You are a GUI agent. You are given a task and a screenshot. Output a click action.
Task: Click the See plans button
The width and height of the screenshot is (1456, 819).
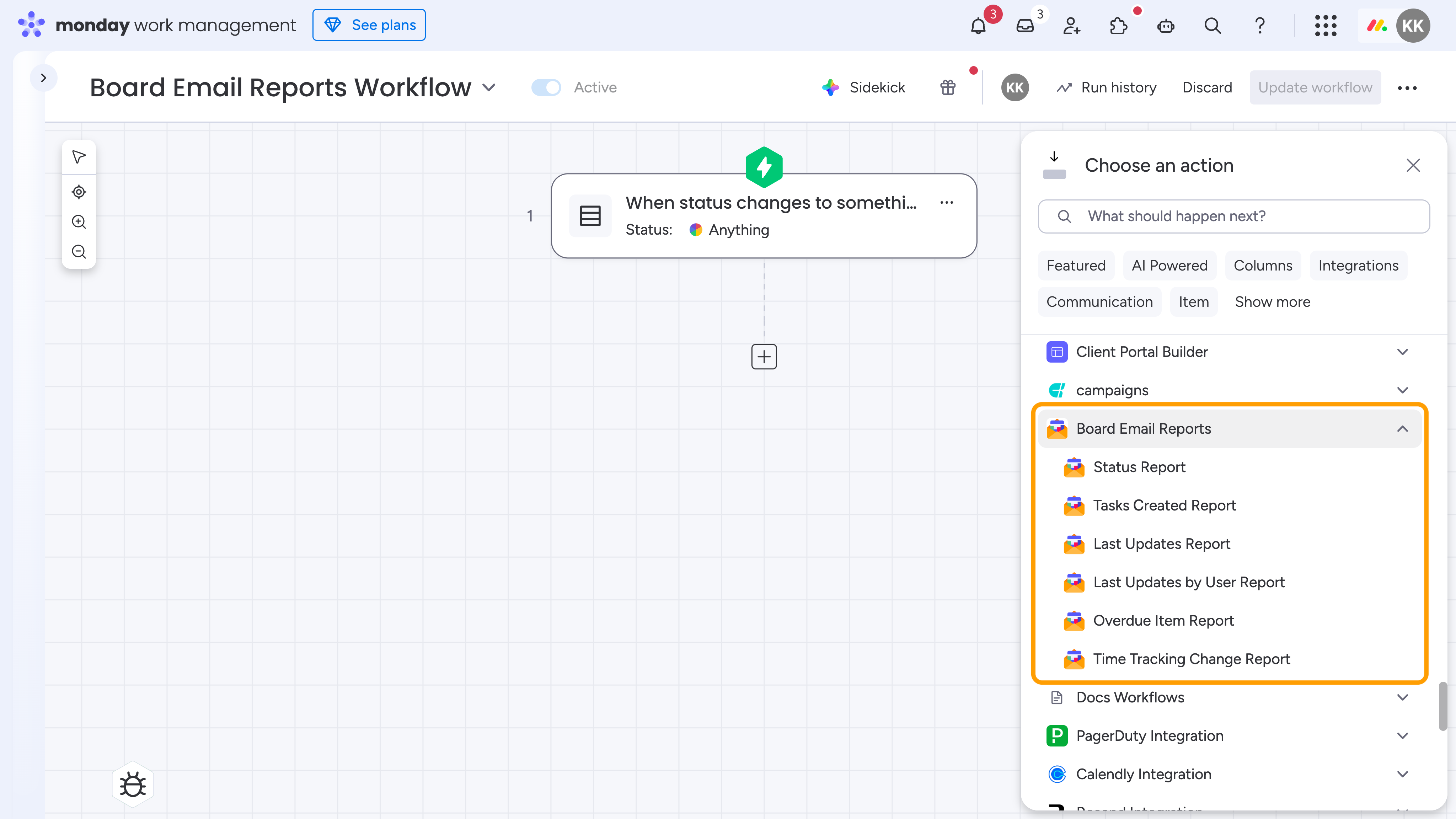coord(369,25)
